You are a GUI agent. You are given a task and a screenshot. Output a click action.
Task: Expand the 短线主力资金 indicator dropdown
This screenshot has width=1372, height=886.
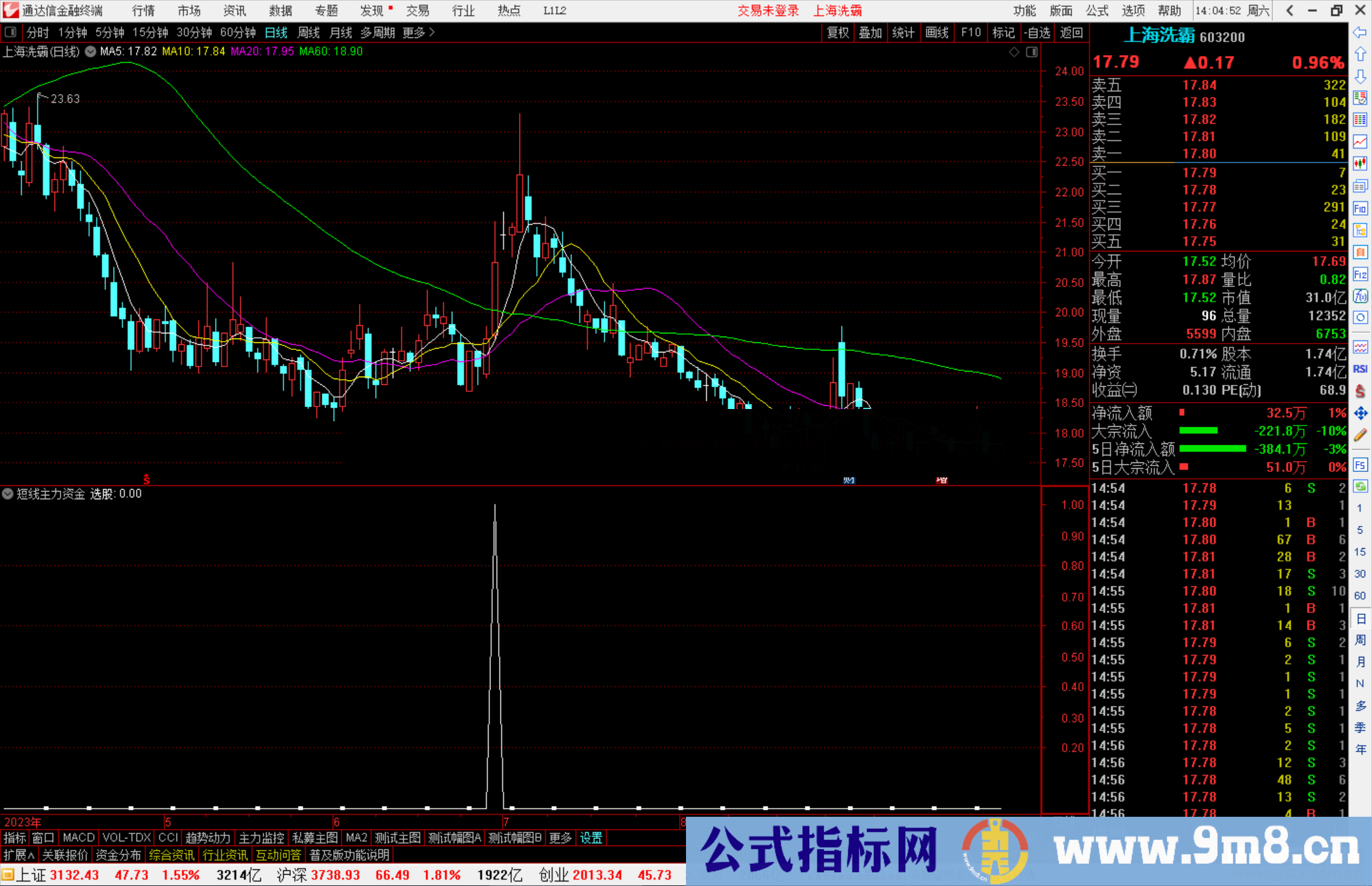click(x=8, y=493)
